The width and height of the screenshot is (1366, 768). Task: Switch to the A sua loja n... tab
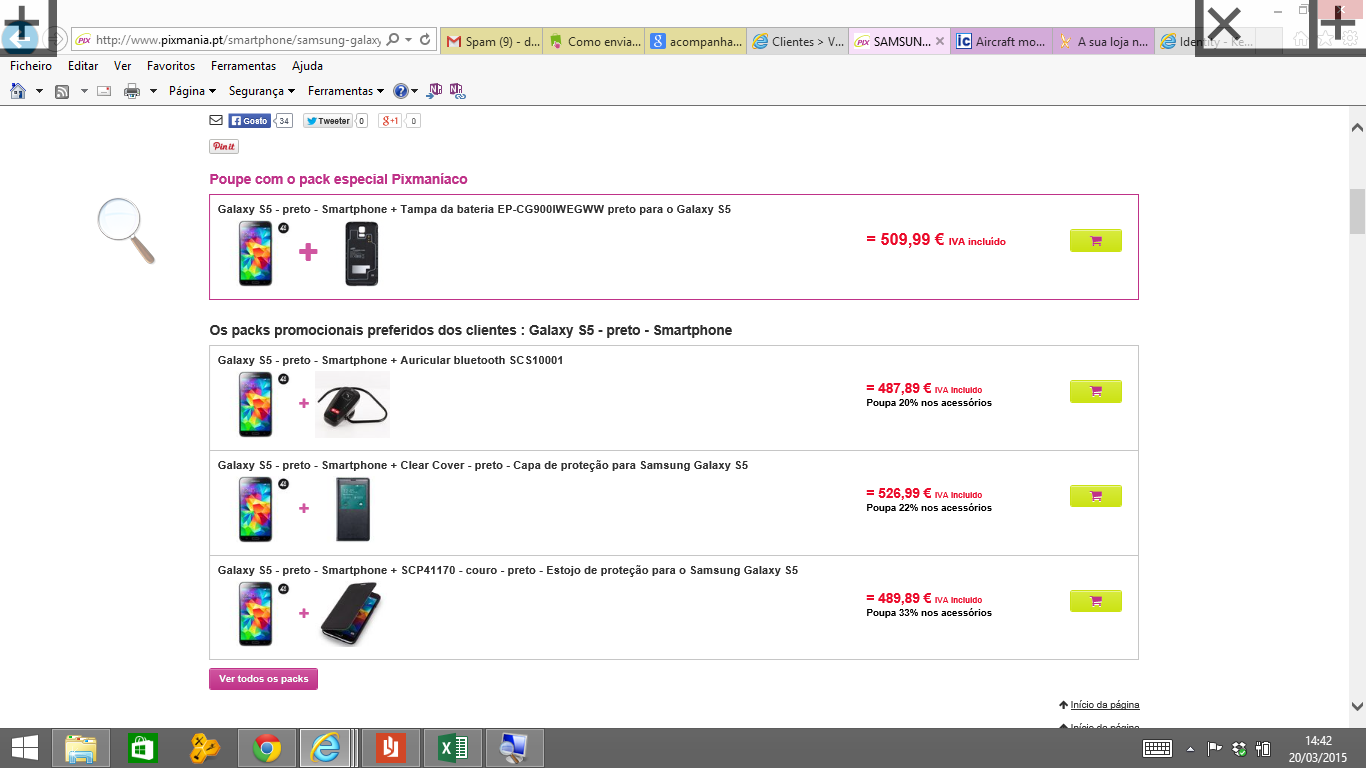click(1104, 42)
